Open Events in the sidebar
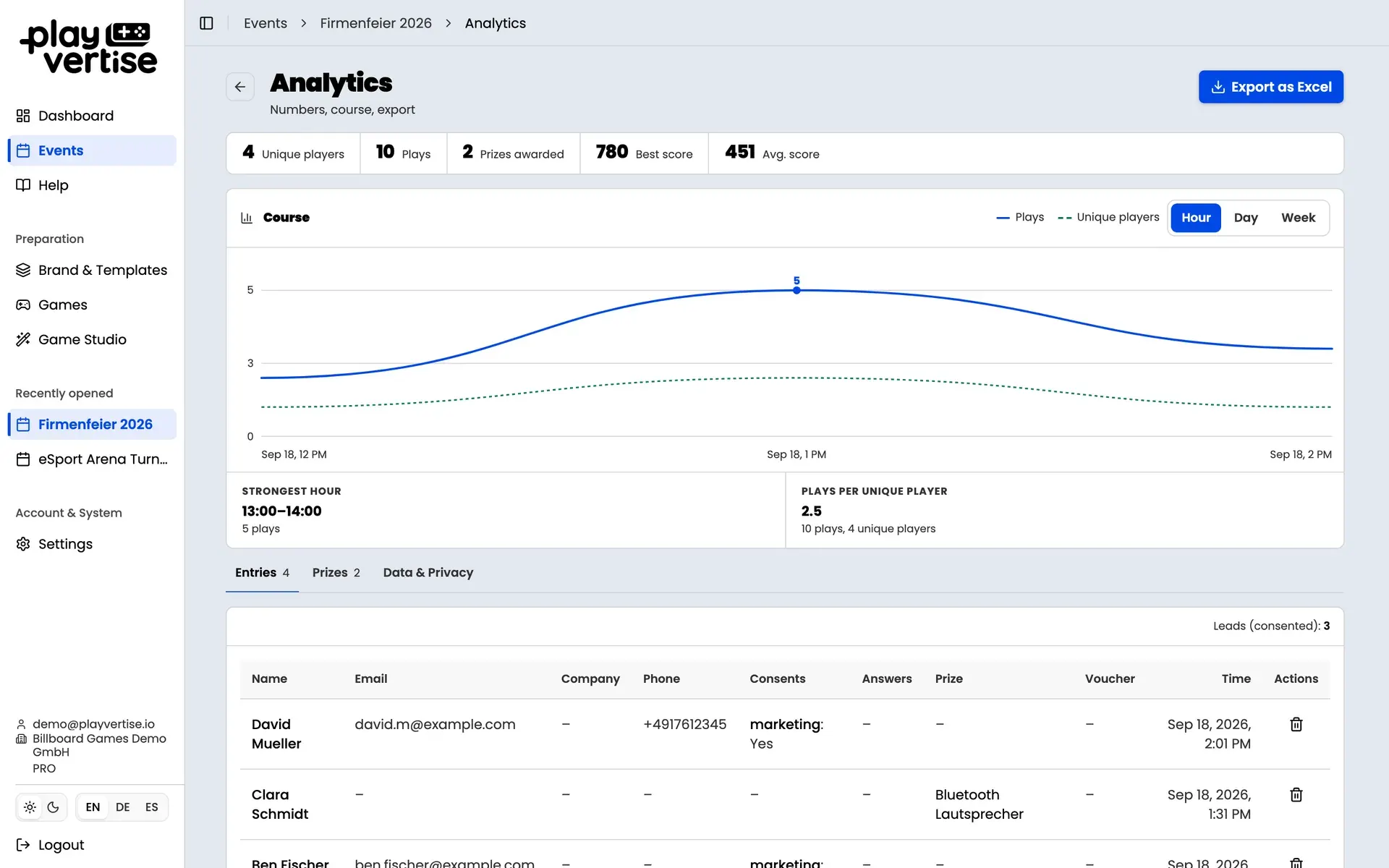The width and height of the screenshot is (1389, 868). pos(92,150)
